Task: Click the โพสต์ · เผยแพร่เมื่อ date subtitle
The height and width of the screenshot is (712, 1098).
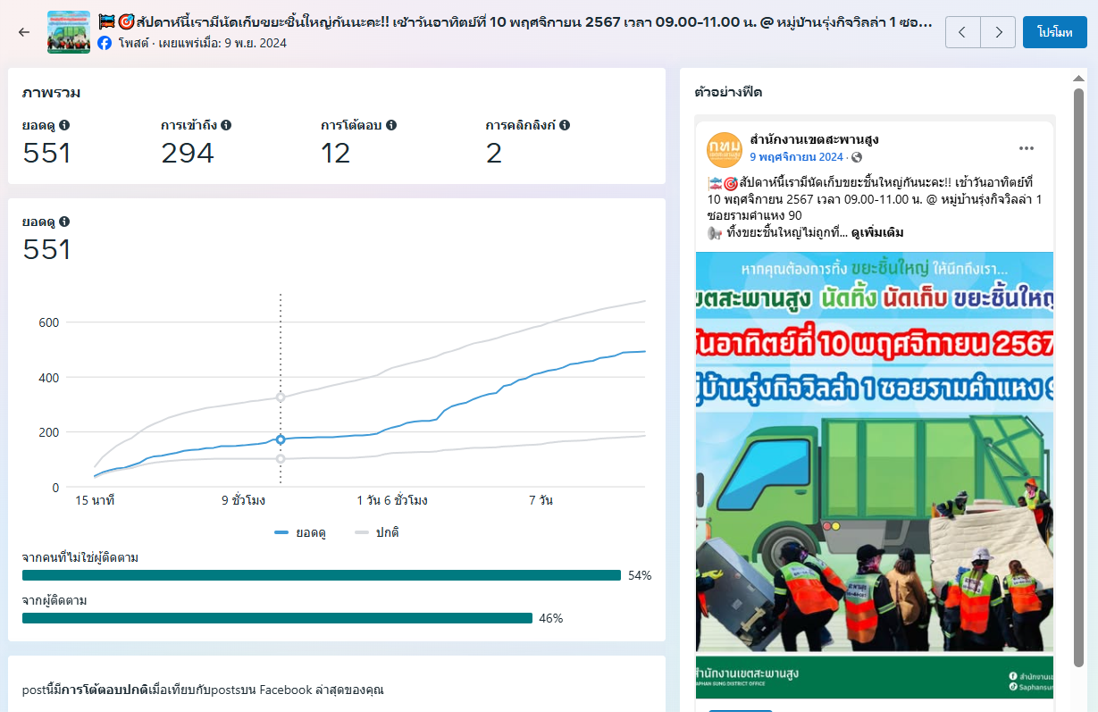Action: click(202, 43)
